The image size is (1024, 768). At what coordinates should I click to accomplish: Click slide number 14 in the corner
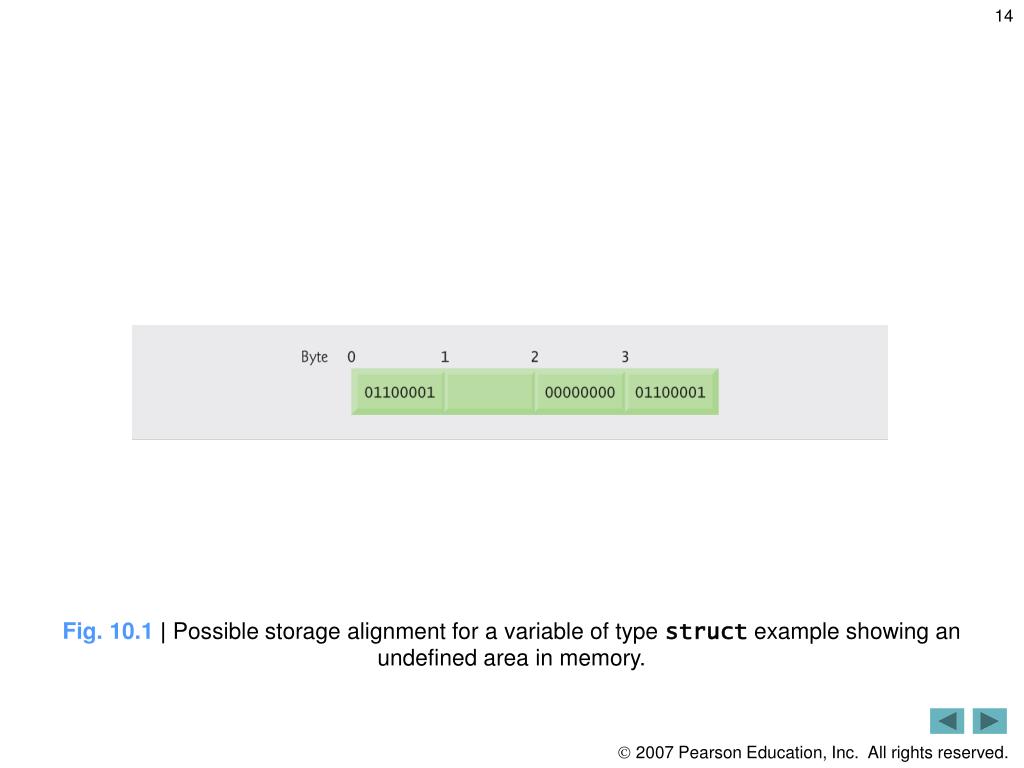click(x=1004, y=16)
